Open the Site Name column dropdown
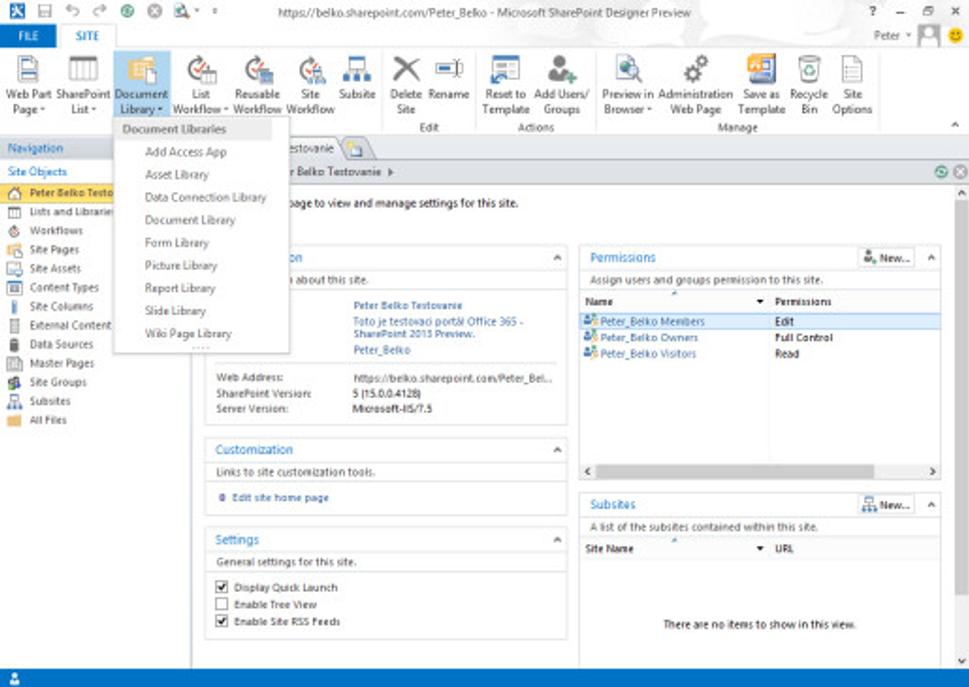This screenshot has width=969, height=687. [x=760, y=549]
